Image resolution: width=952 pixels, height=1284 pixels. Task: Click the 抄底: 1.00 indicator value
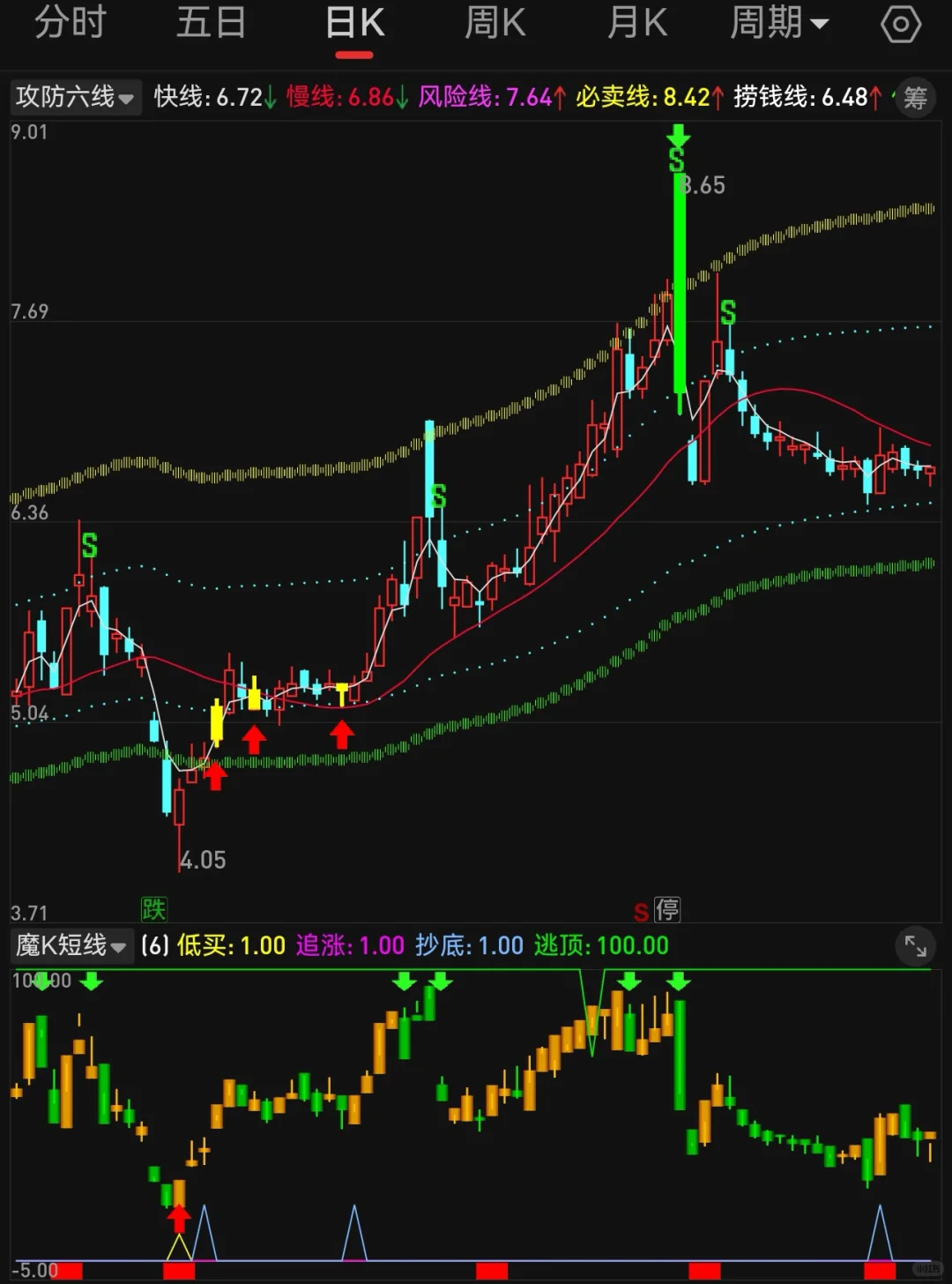pyautogui.click(x=469, y=945)
